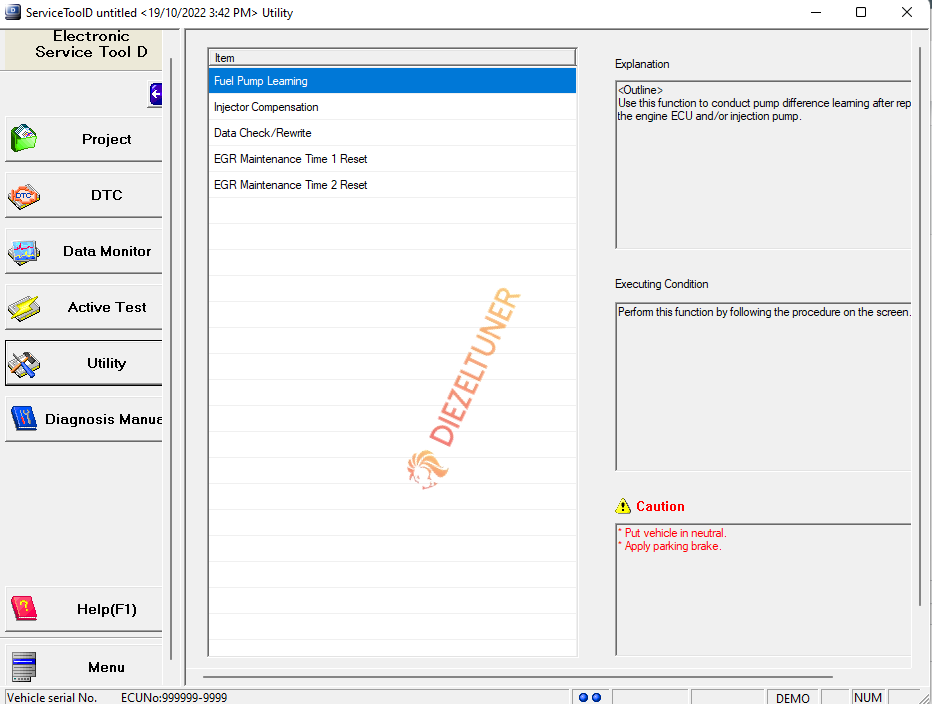Click the Project folder icon
932x704 pixels.
(x=24, y=138)
